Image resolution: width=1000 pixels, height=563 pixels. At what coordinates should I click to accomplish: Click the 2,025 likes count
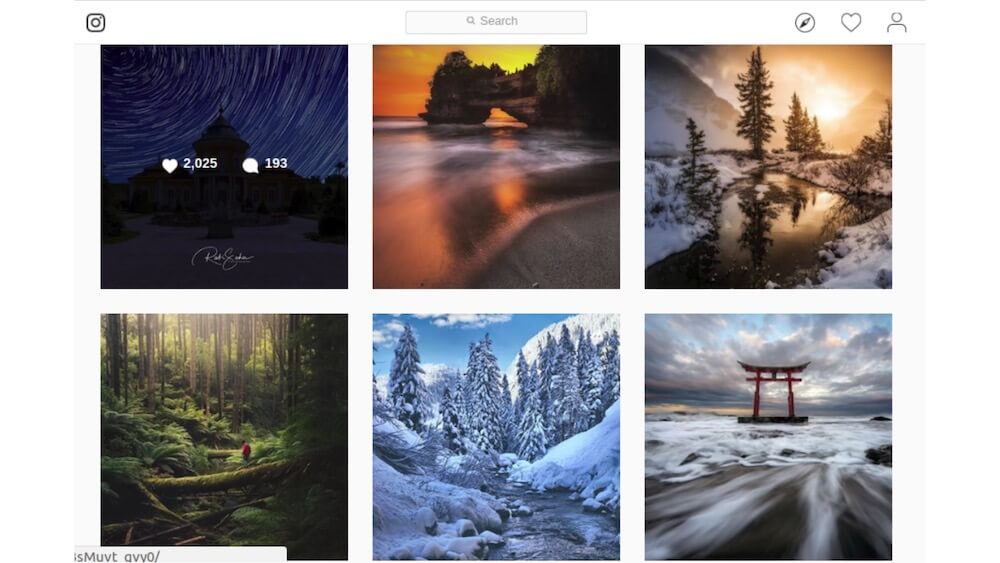(x=200, y=163)
